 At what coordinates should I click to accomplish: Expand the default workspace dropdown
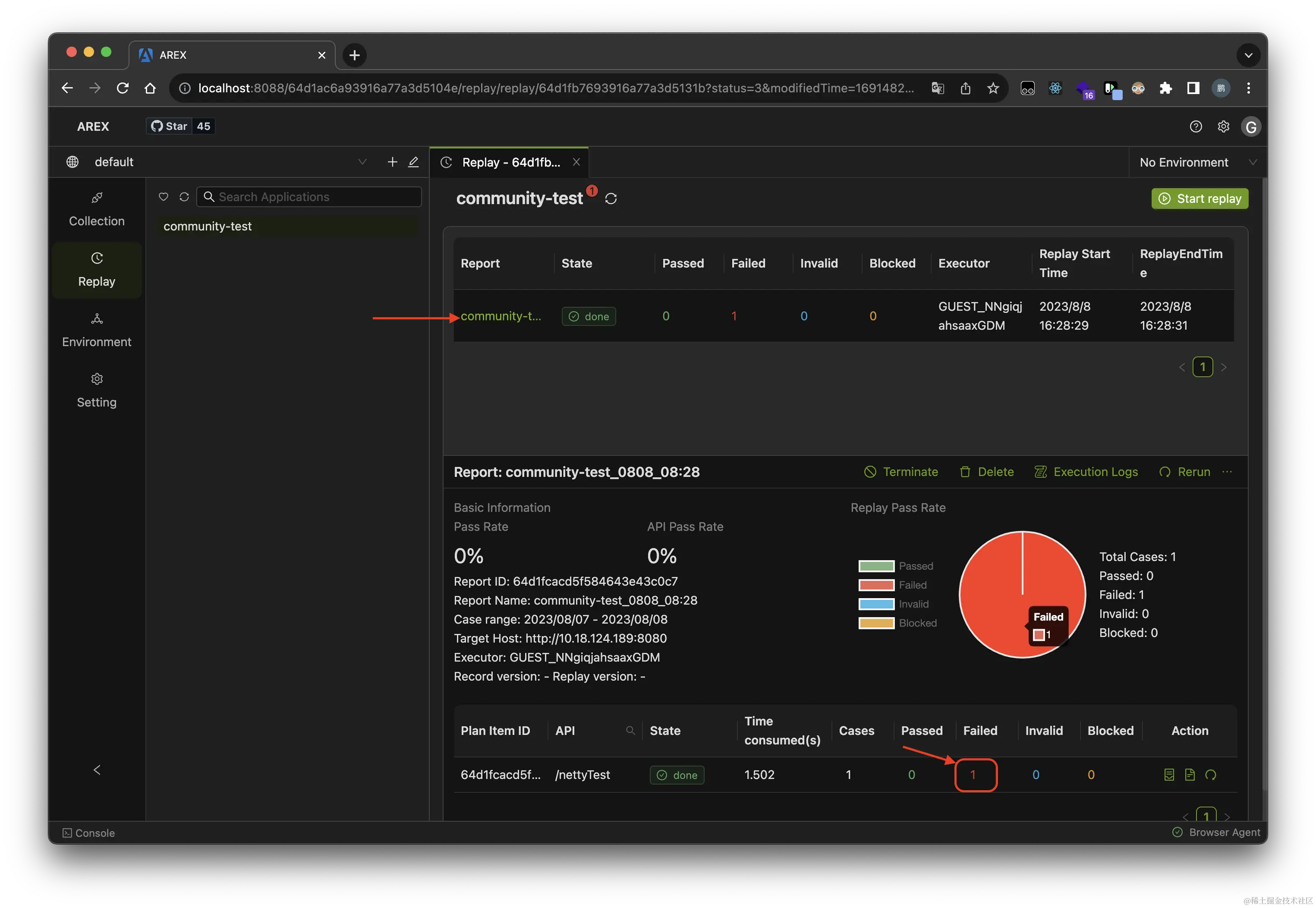362,162
